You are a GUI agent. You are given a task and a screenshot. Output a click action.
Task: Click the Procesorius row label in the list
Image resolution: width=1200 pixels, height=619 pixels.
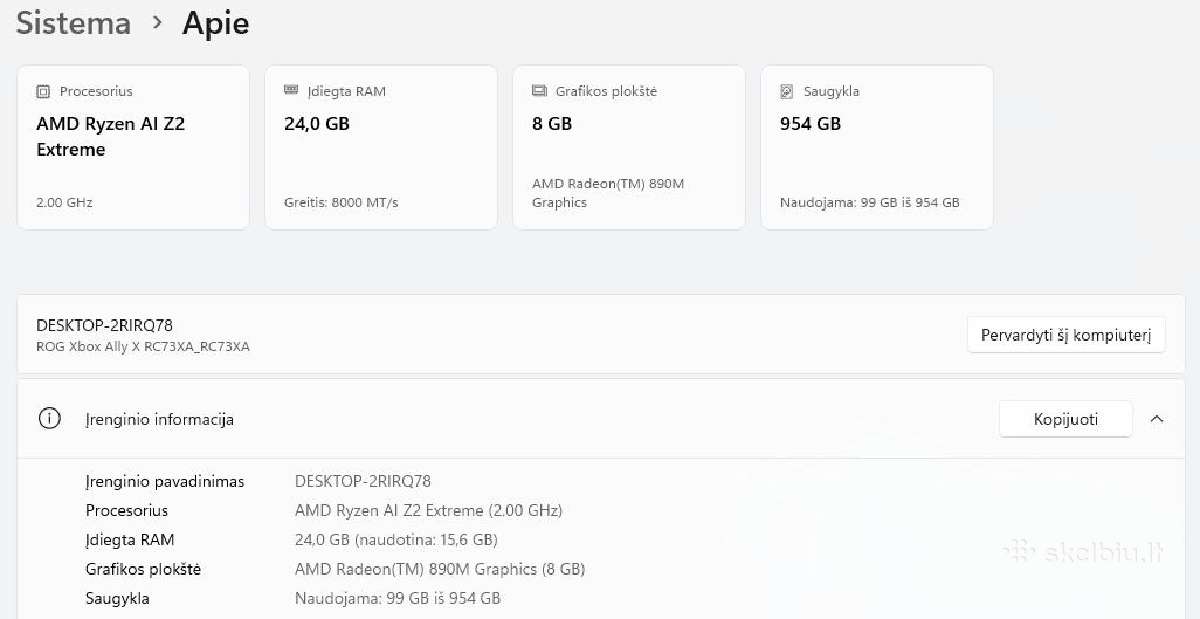pos(127,510)
